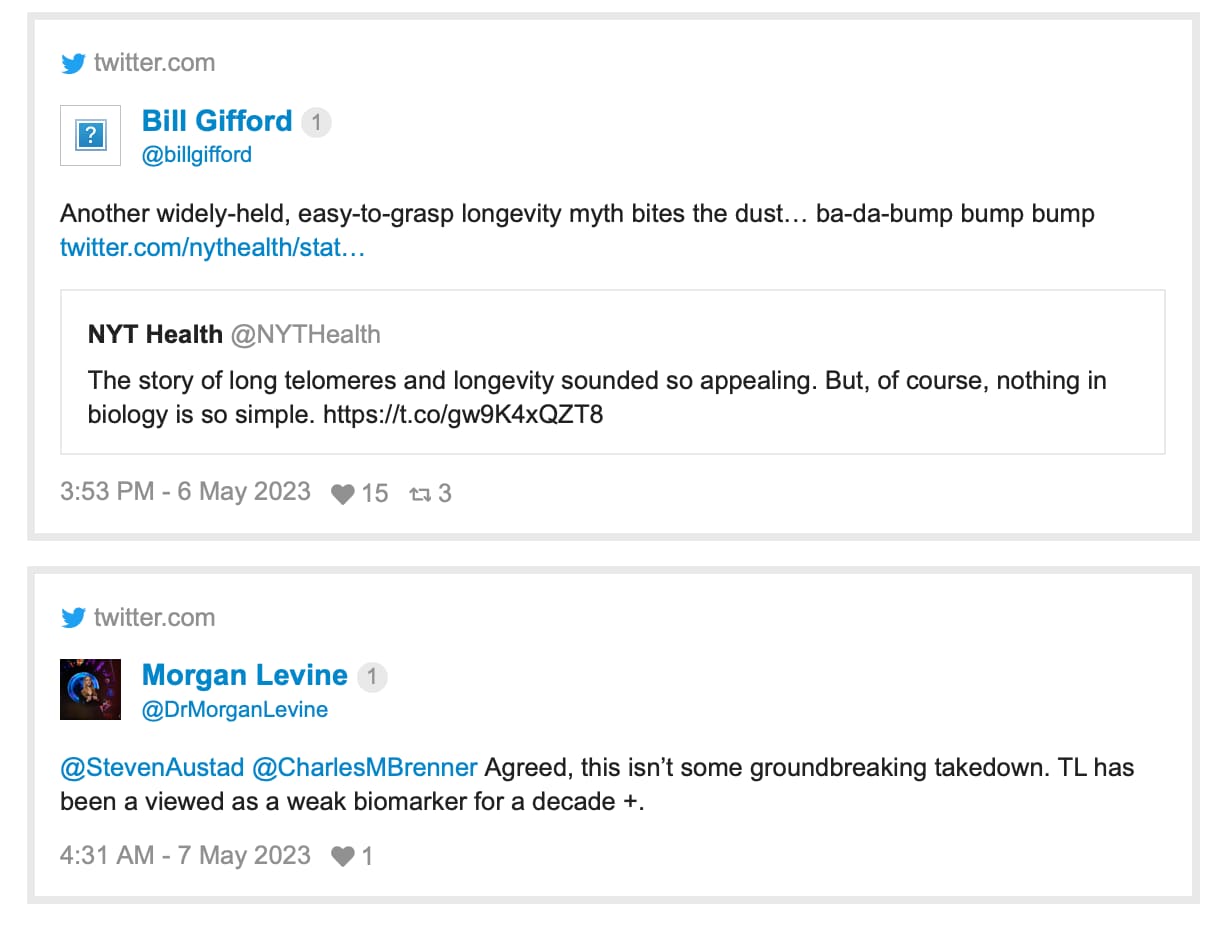Click the Twitter bird icon above Bill Gifford
This screenshot has width=1224, height=944.
pyautogui.click(x=73, y=63)
